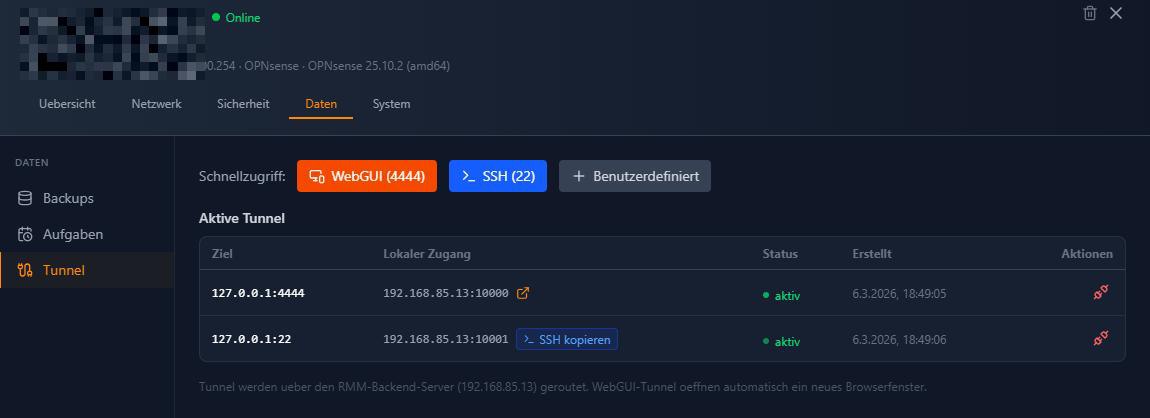Screen dimensions: 1150x418
Task: Start an SSH (22) tunnel
Action: click(x=498, y=176)
